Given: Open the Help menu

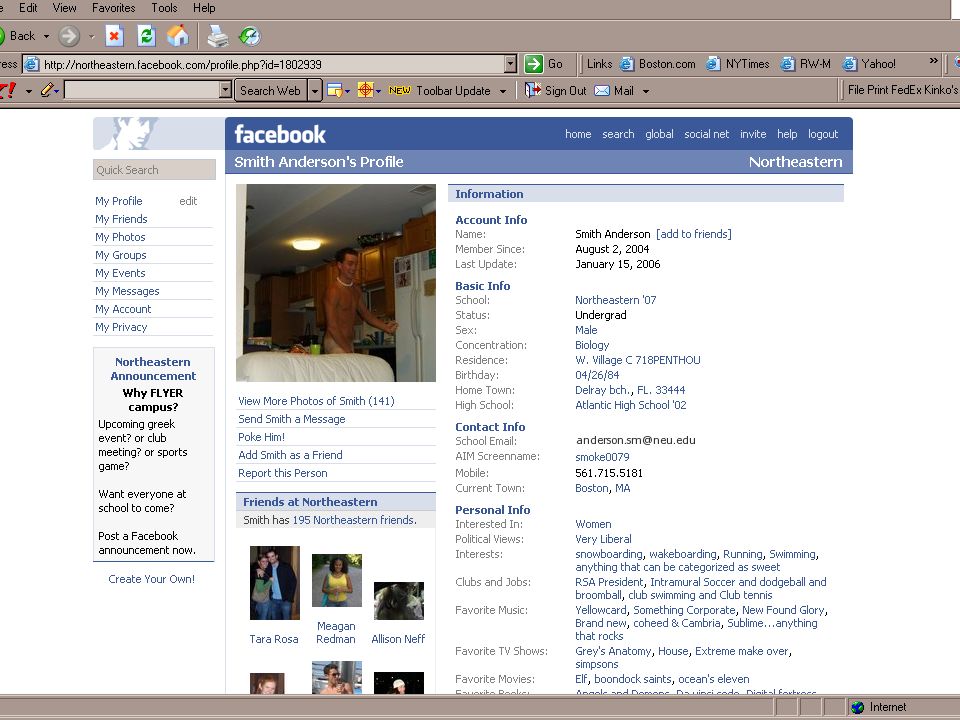Looking at the screenshot, I should 204,8.
